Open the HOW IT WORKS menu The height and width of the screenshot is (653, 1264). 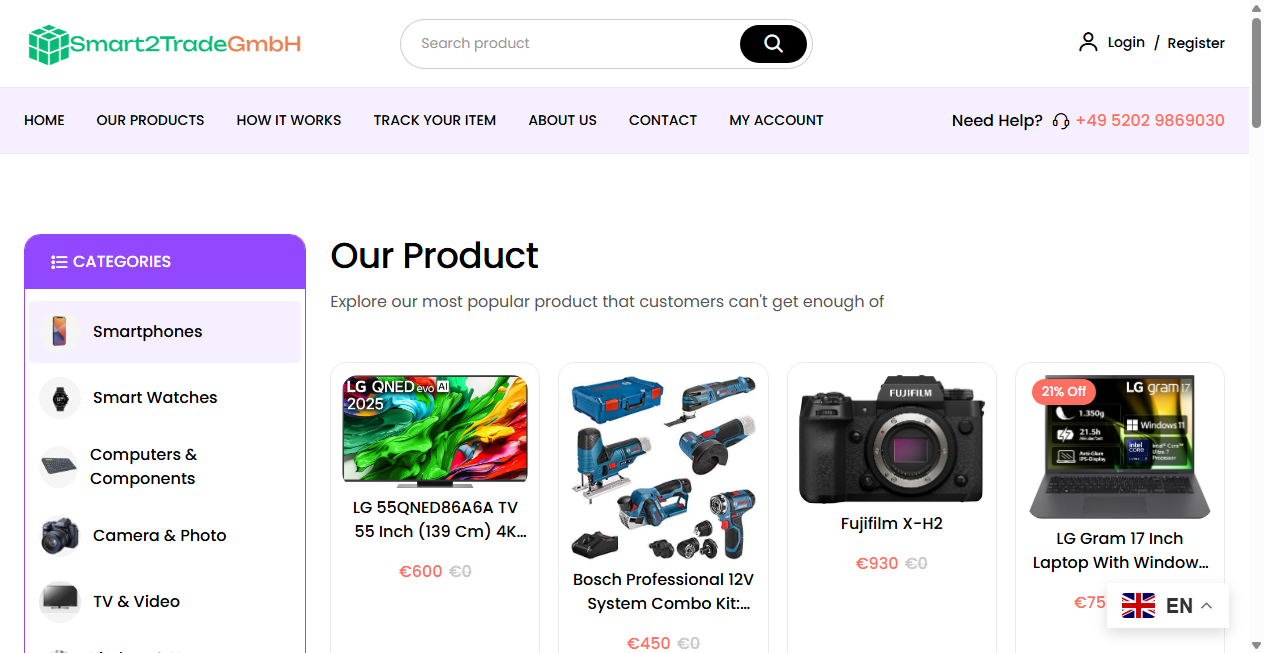(289, 120)
